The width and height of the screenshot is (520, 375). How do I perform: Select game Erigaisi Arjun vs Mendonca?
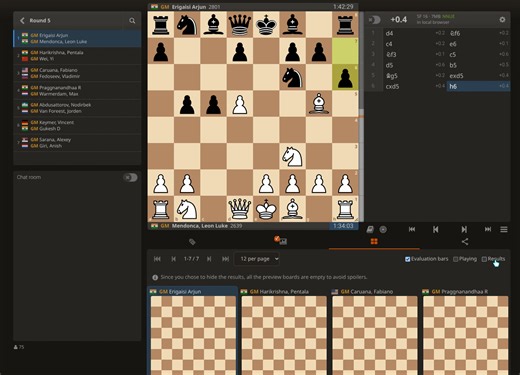click(x=77, y=38)
